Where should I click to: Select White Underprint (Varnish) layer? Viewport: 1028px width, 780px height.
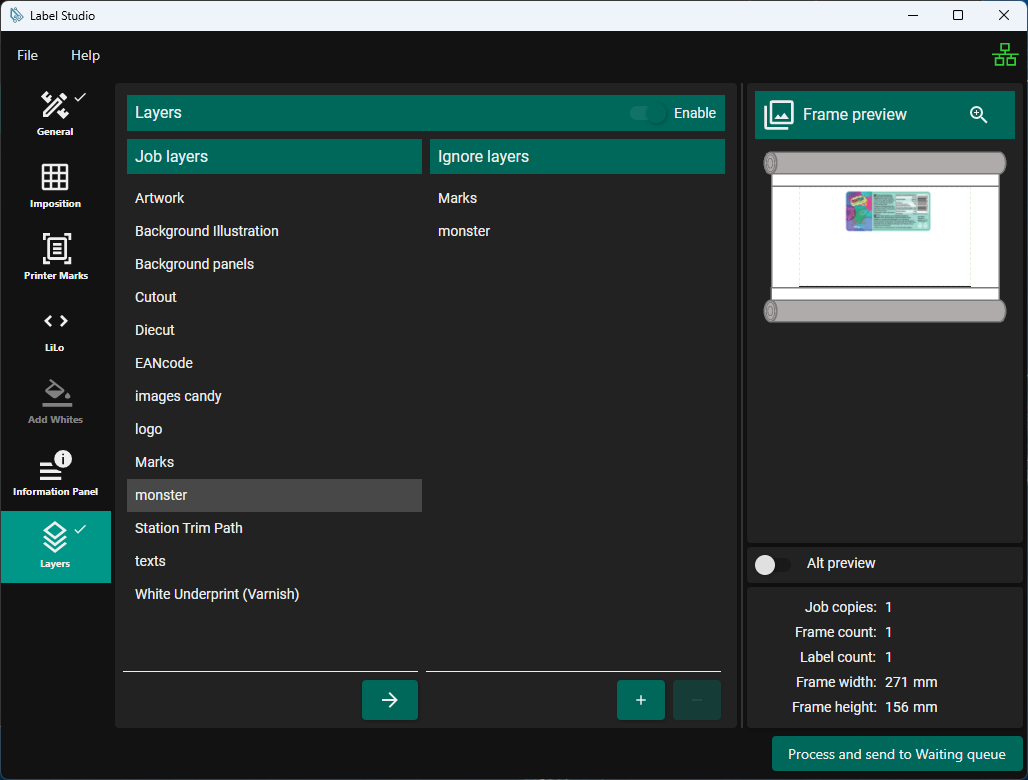pos(217,594)
